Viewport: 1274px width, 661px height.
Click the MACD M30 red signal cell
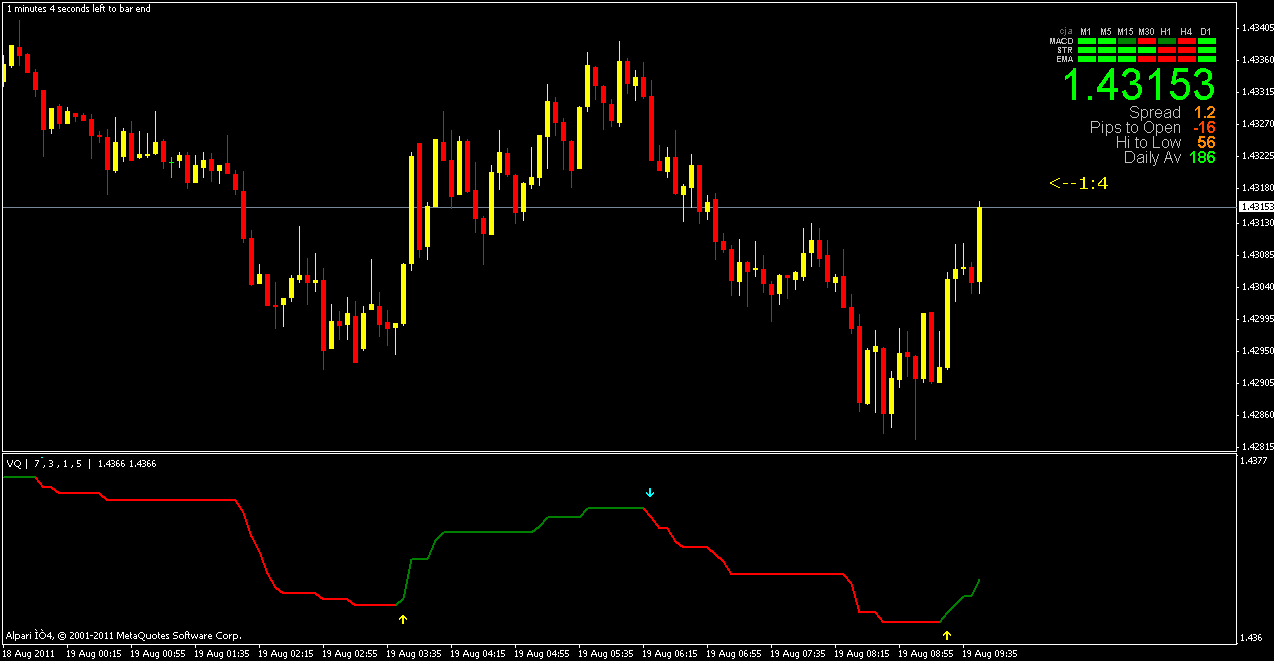[1147, 41]
